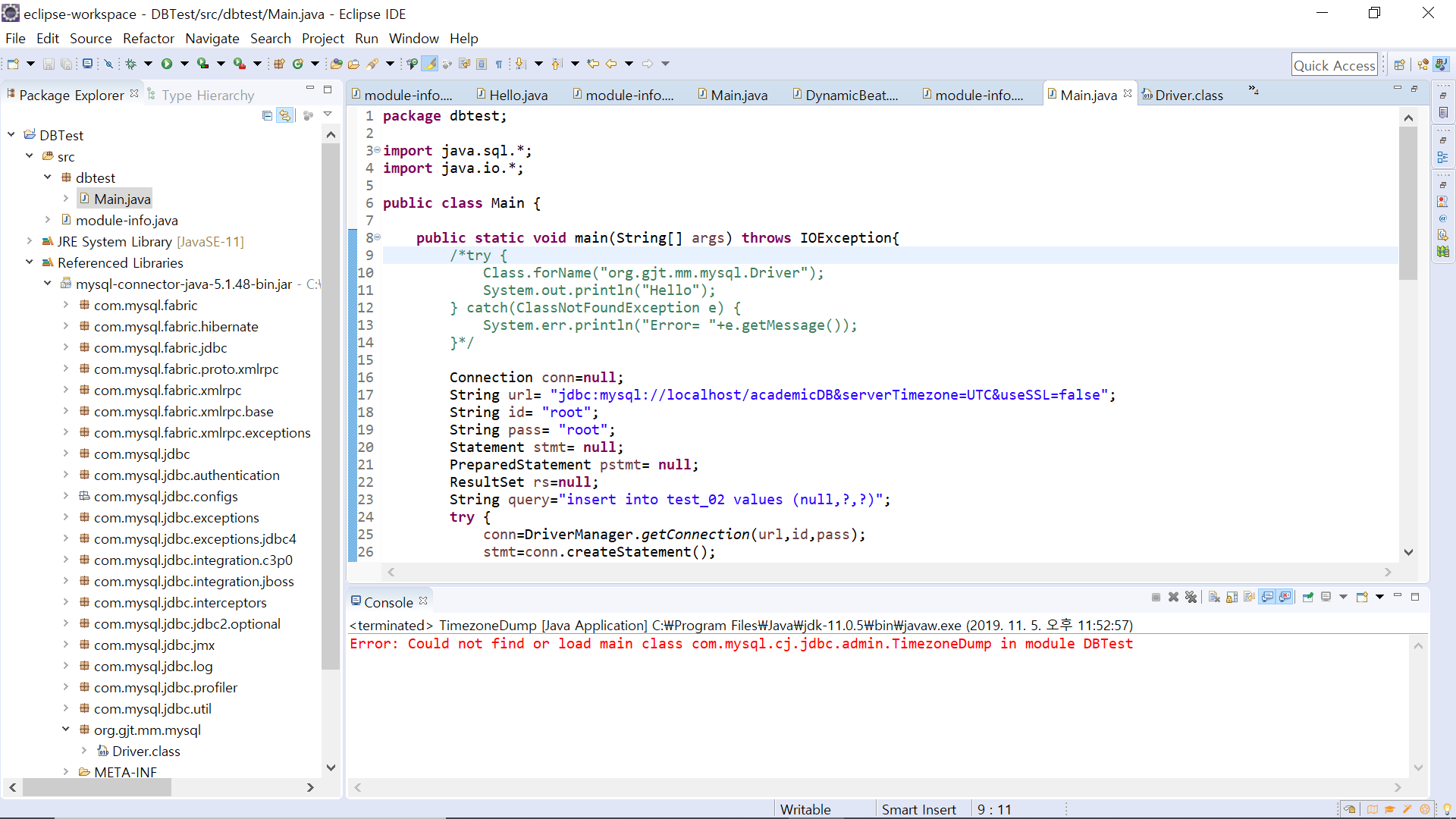This screenshot has width=1456, height=819.
Task: Switch to the Driver.class editor tab
Action: coord(1183,95)
